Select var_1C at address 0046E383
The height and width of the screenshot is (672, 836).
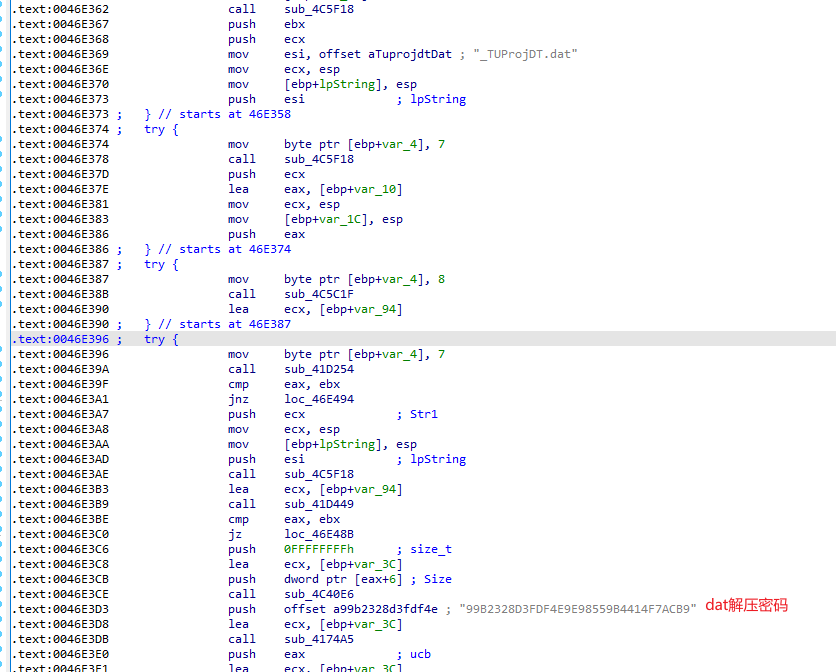point(340,219)
